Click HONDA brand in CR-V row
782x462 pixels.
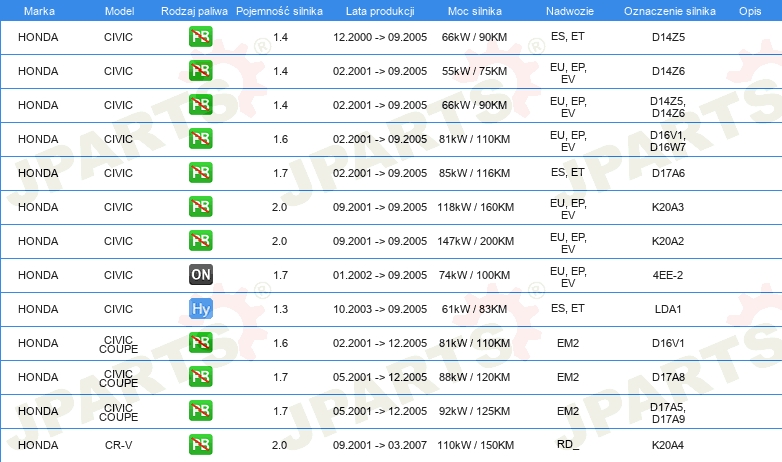(38, 445)
